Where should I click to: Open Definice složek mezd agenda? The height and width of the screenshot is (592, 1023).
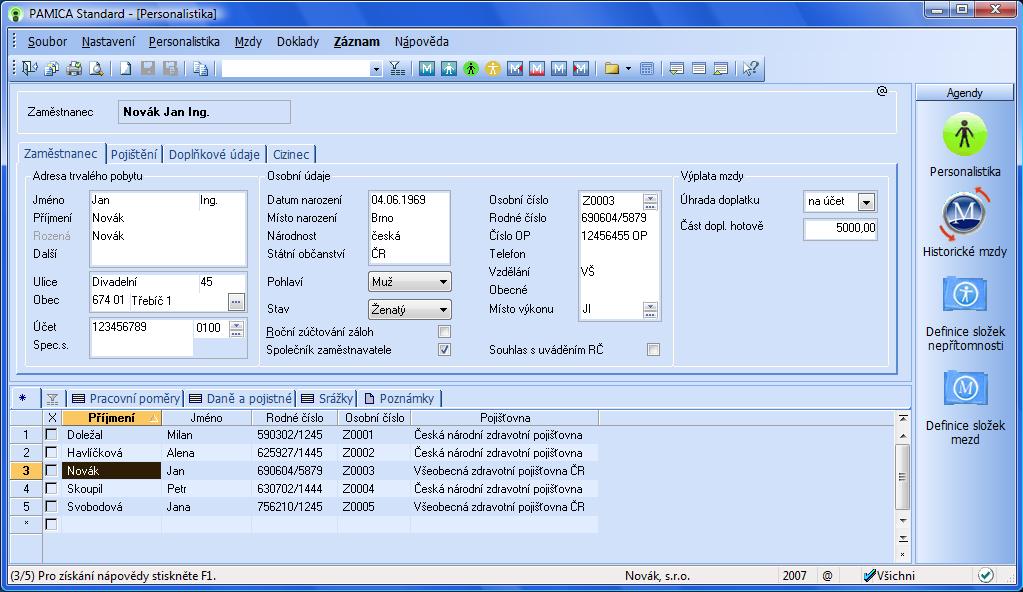[x=964, y=389]
